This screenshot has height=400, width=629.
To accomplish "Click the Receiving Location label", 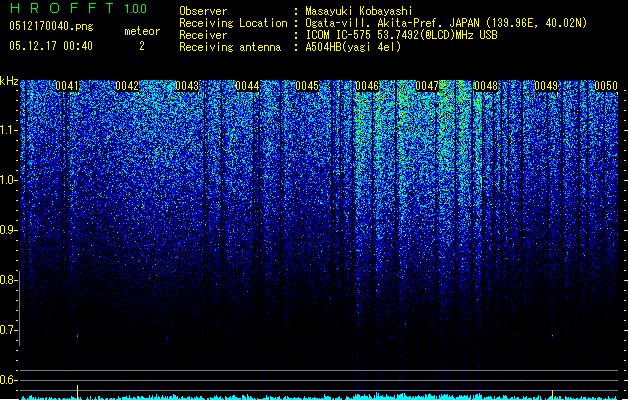I will pyautogui.click(x=233, y=23).
